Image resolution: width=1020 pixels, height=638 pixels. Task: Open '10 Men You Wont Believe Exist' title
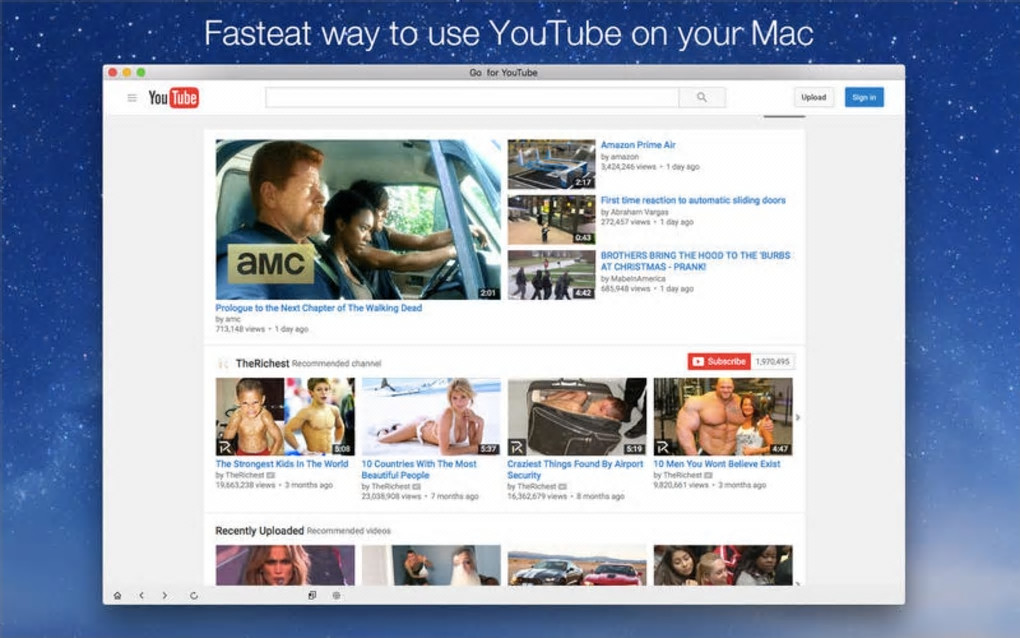(717, 464)
